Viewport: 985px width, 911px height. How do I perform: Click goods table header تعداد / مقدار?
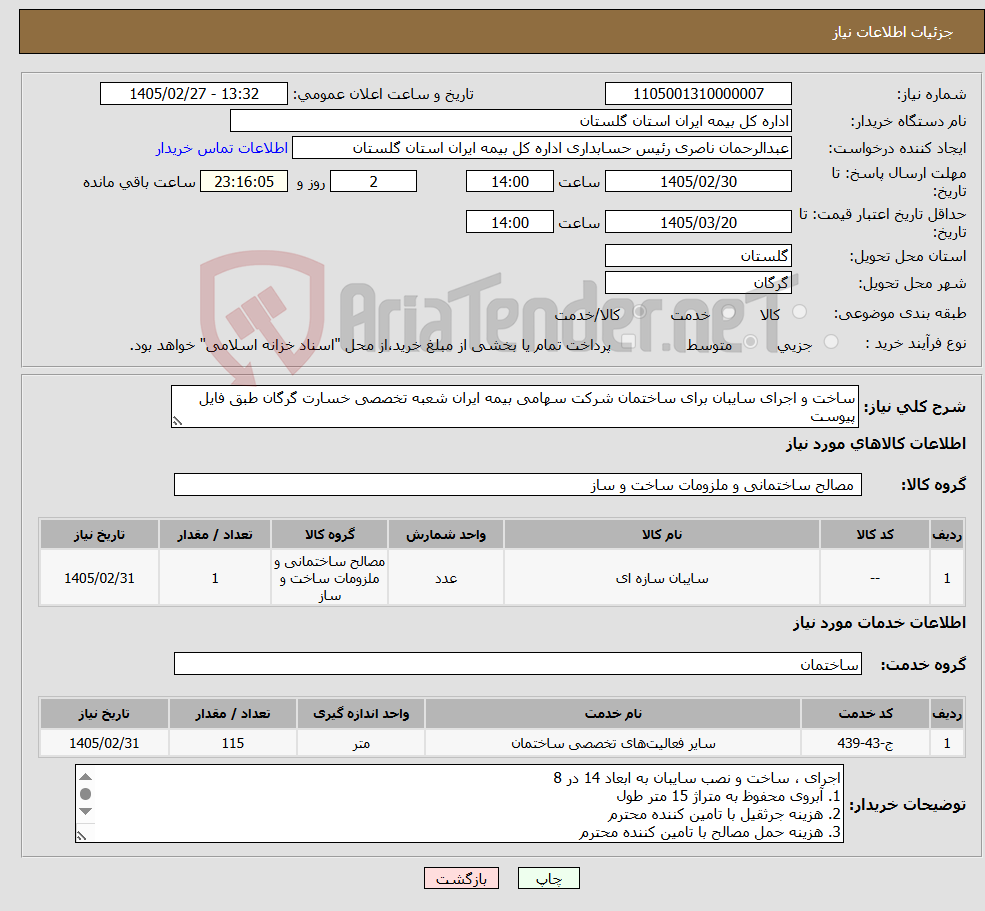(214, 534)
